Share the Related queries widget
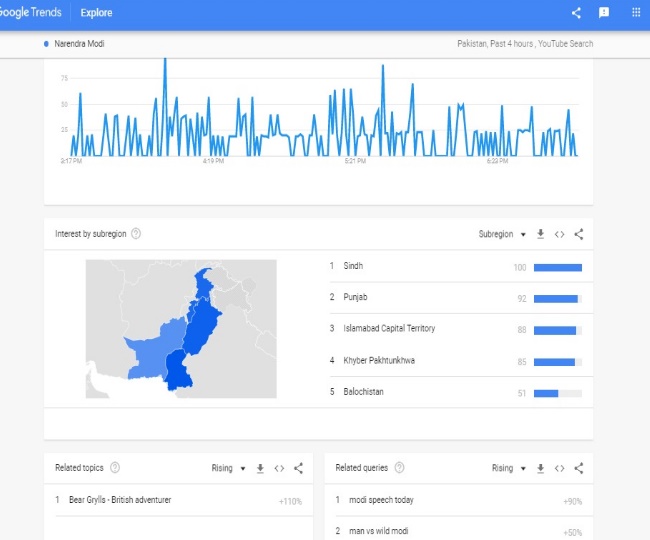Viewport: 650px width, 540px height. click(x=579, y=468)
